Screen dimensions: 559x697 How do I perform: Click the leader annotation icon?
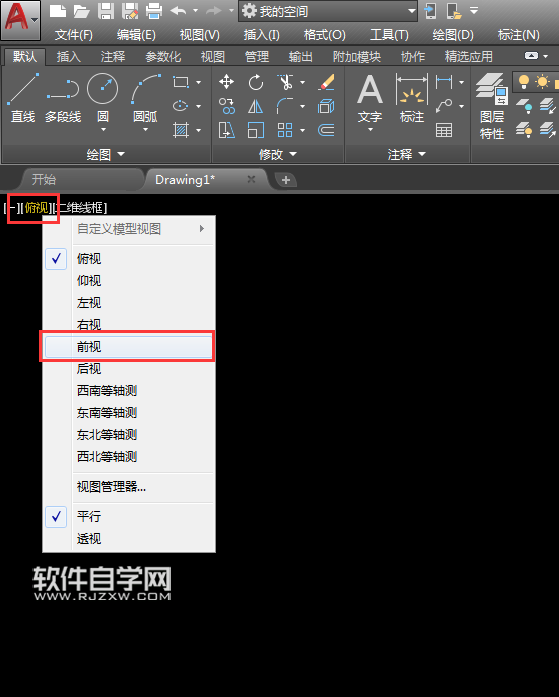pos(444,106)
